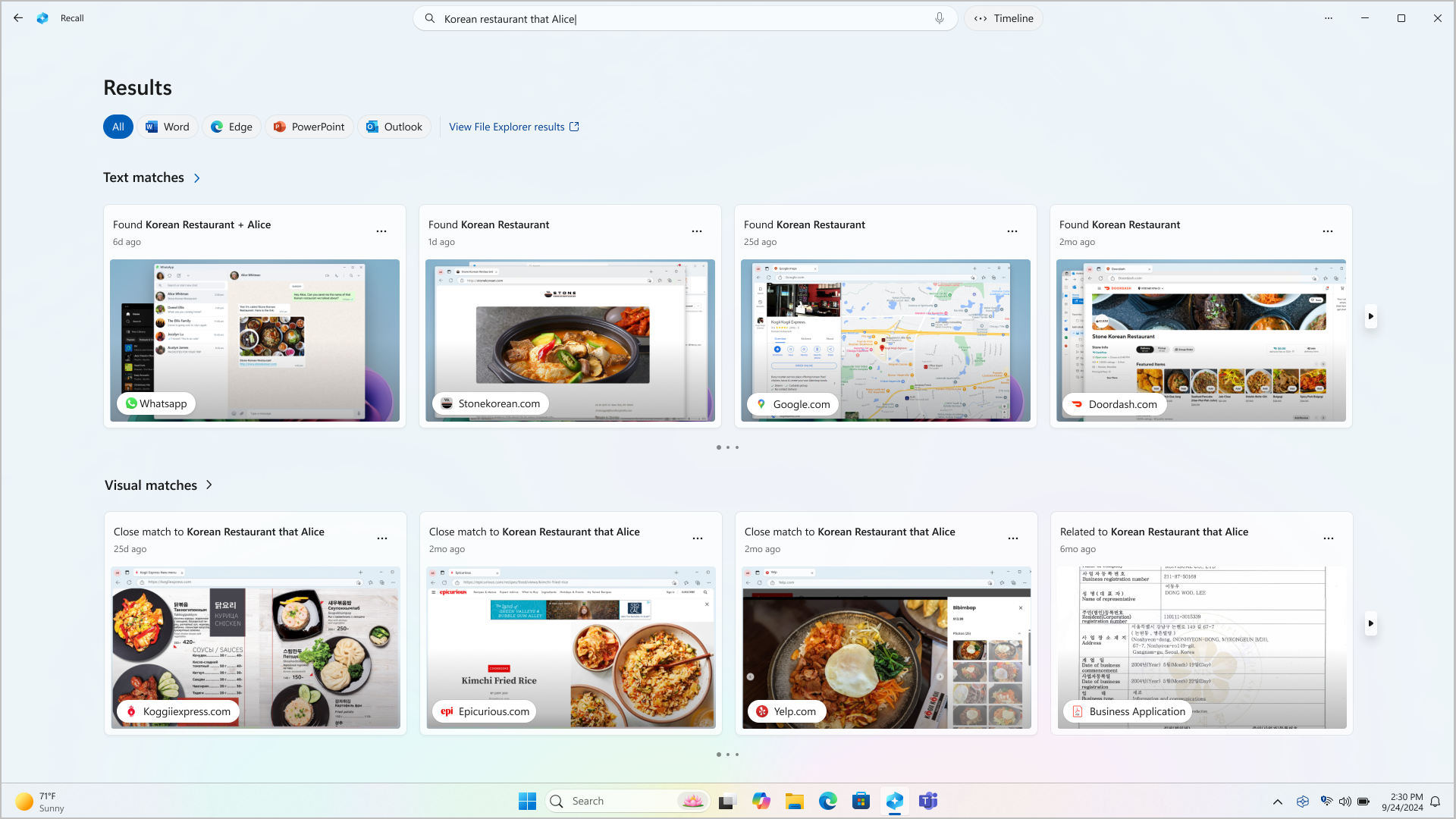Screen dimensions: 1456x819
Task: Open View File Explorer results link
Action: pyautogui.click(x=514, y=126)
